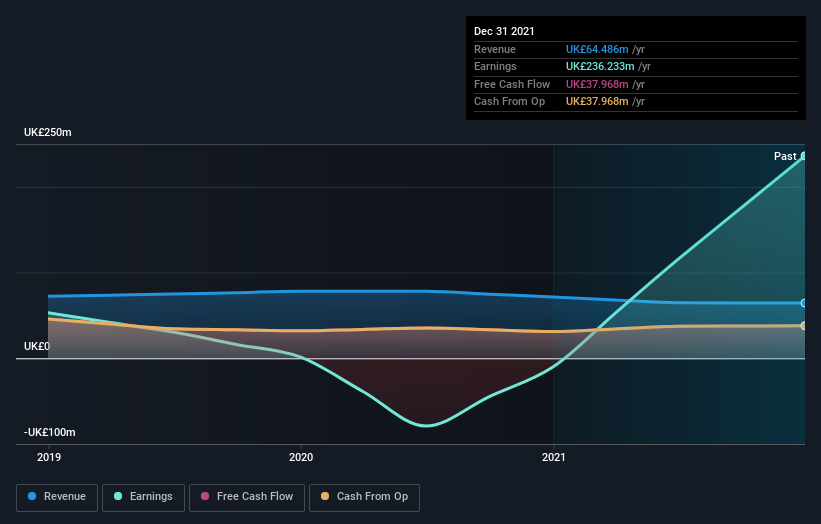The width and height of the screenshot is (821, 524).
Task: Click the Free Cash Flow label in tooltip
Action: coord(512,84)
